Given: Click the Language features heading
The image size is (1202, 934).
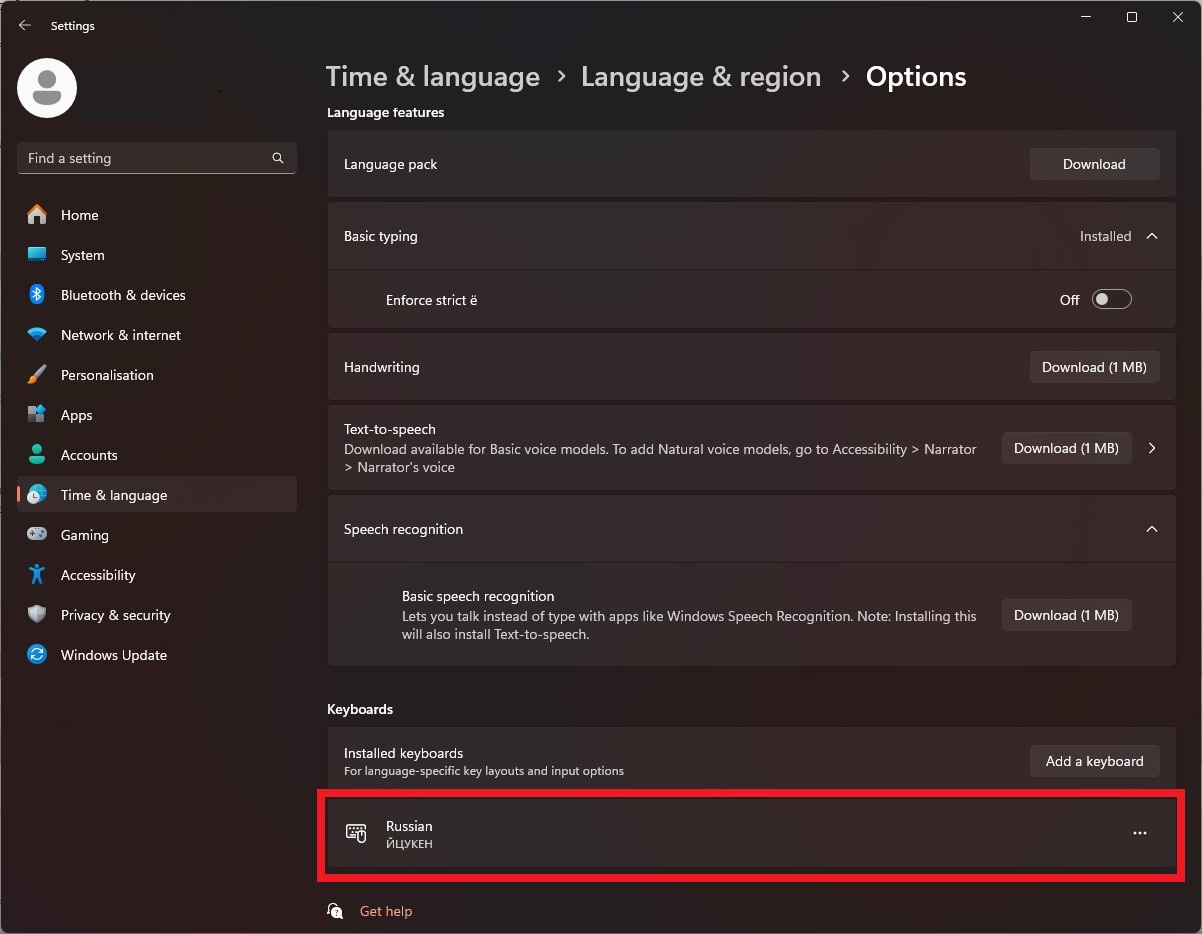Looking at the screenshot, I should tap(385, 113).
